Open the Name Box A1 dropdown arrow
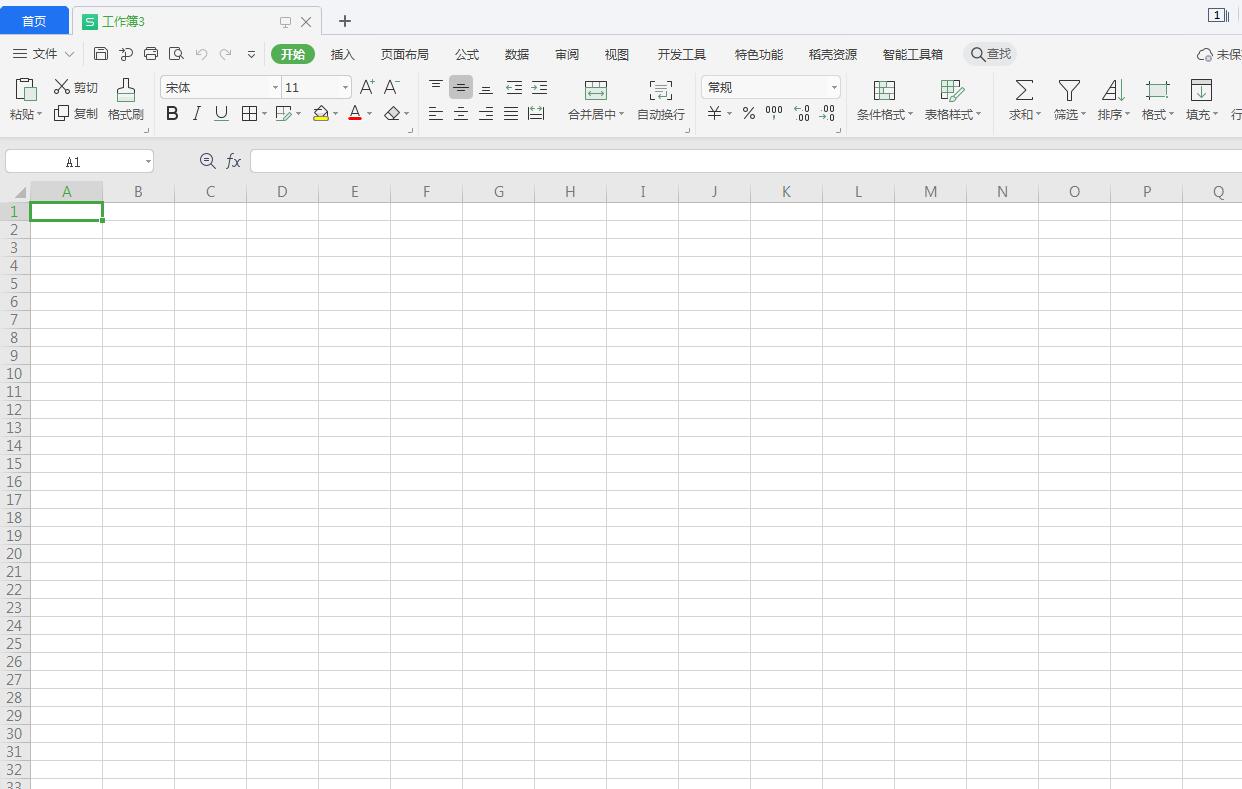 pos(148,161)
